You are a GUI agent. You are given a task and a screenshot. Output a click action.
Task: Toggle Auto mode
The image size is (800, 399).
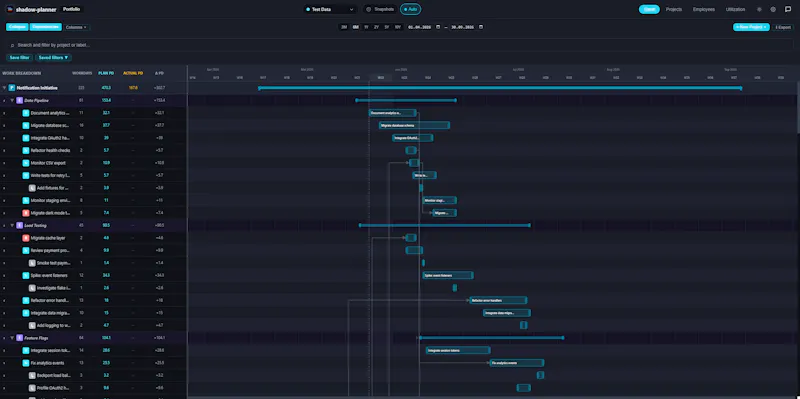[411, 9]
